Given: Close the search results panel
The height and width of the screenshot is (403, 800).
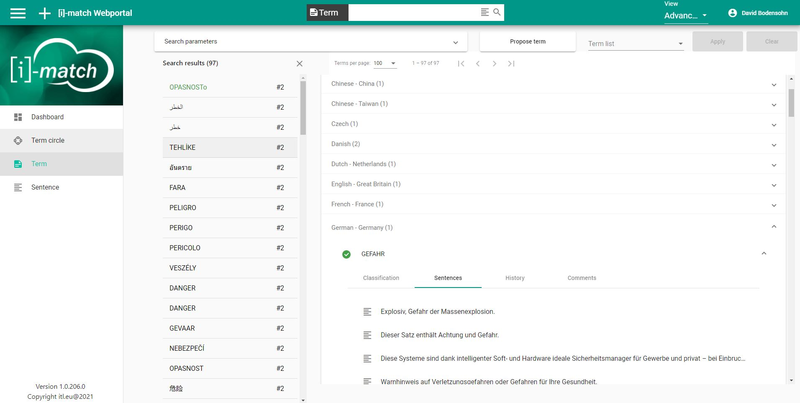Looking at the screenshot, I should 299,63.
